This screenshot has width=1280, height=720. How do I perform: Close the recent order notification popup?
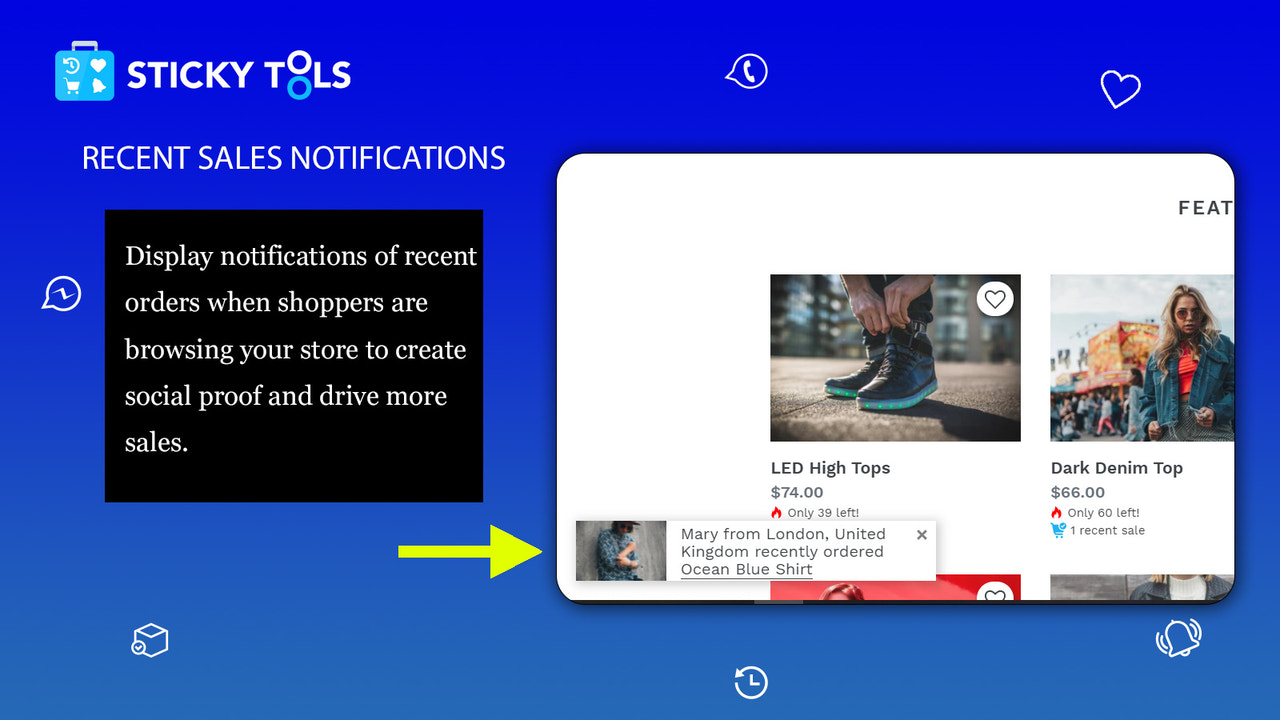coord(922,535)
